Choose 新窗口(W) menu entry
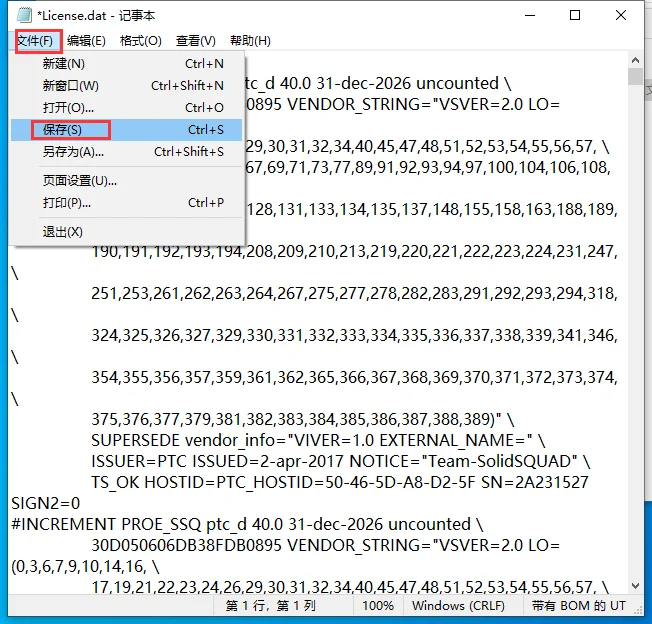 [126, 86]
